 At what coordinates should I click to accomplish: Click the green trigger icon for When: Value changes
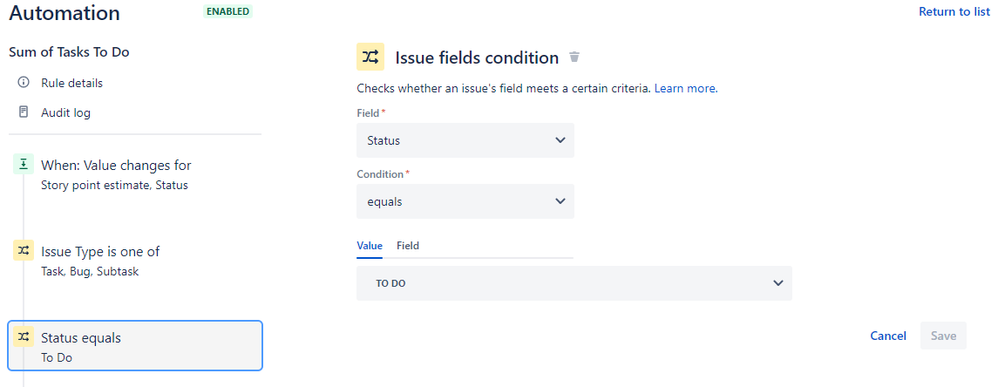pyautogui.click(x=24, y=165)
